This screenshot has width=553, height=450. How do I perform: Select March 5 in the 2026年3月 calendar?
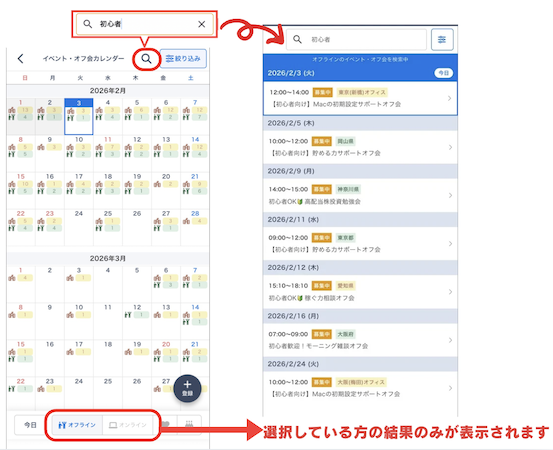137,283
